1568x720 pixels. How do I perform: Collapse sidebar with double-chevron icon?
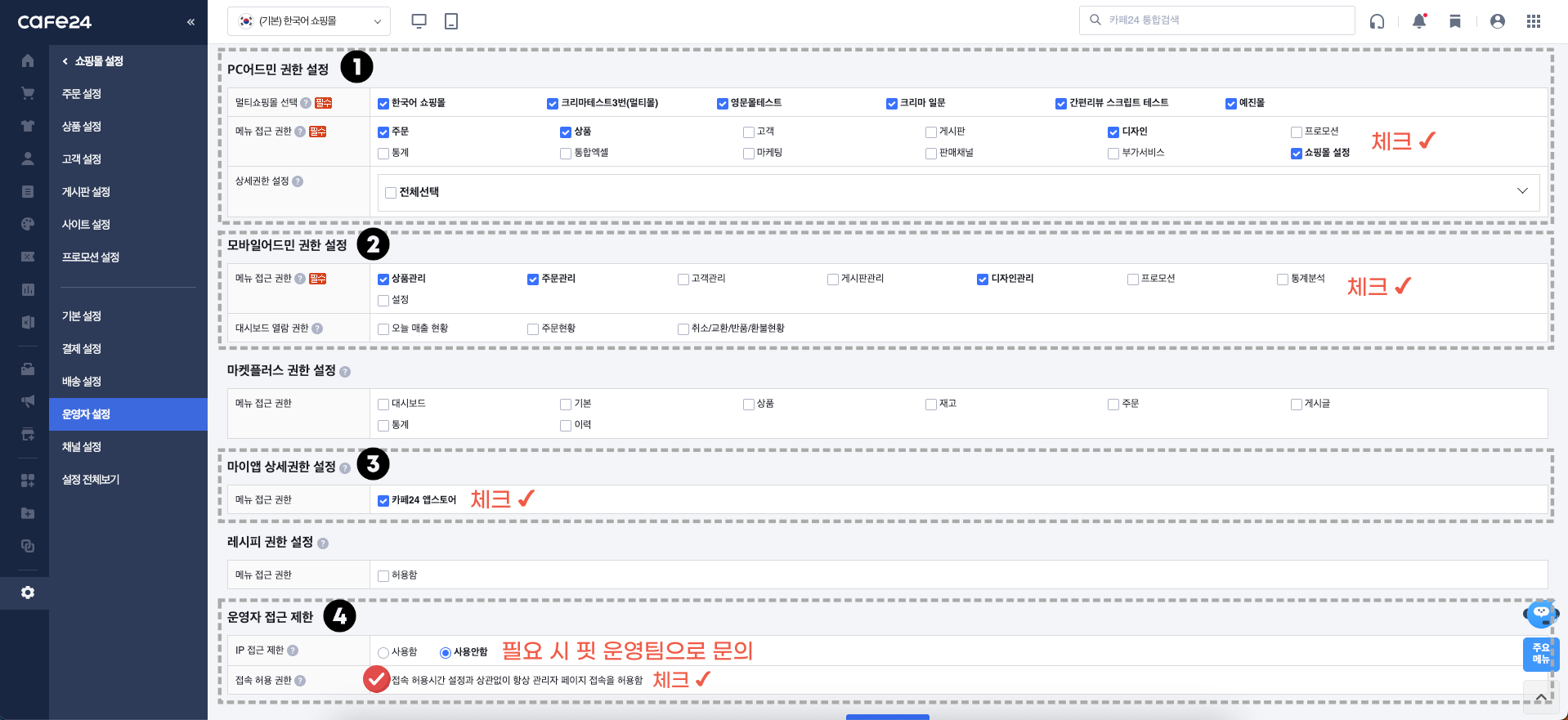click(190, 22)
